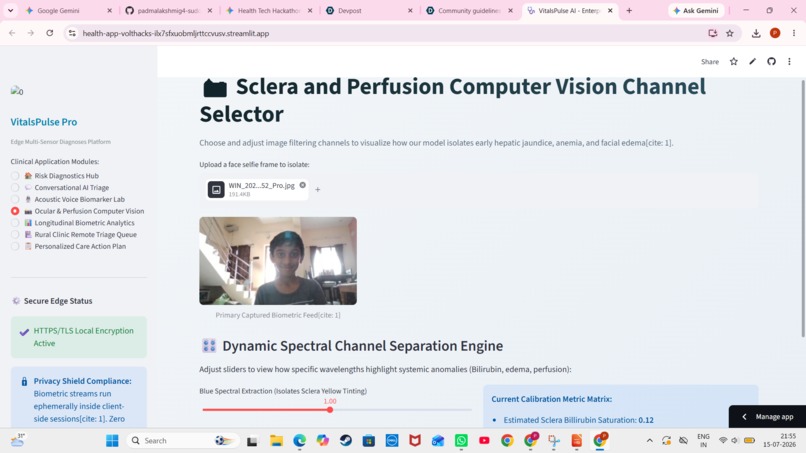This screenshot has height=453, width=806.
Task: Open the browser downloads icon
Action: (x=756, y=33)
